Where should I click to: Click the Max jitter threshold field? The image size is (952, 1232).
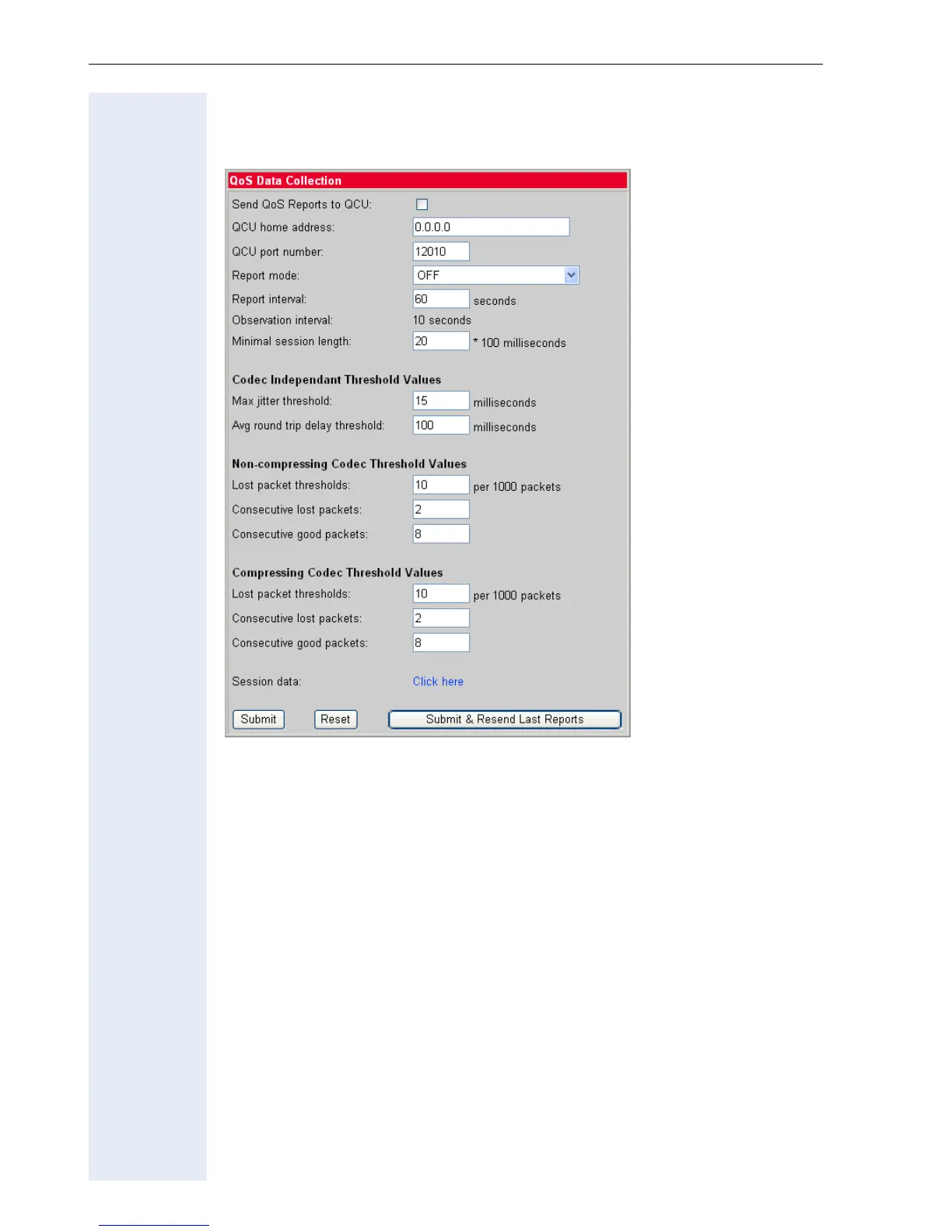click(441, 401)
